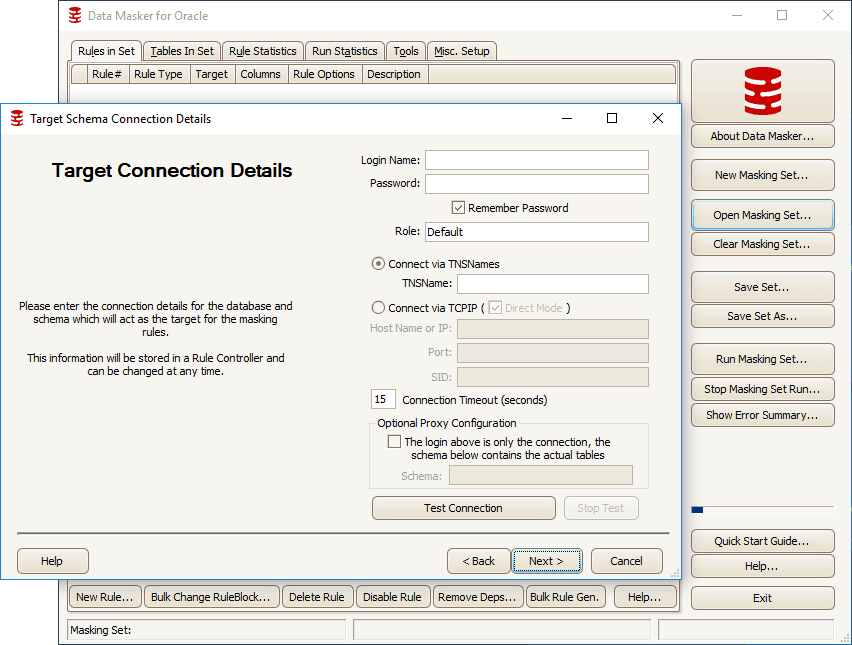Viewport: 852px width, 645px height.
Task: Click the Rule# column header
Action: coord(107,74)
